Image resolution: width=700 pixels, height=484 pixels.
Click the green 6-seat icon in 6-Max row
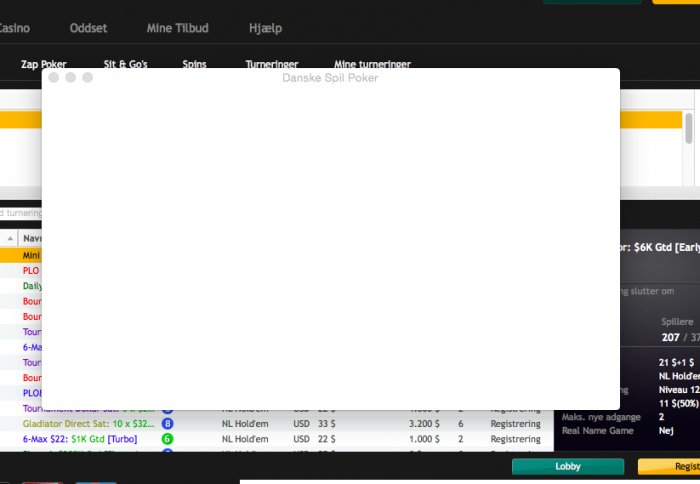pyautogui.click(x=167, y=439)
